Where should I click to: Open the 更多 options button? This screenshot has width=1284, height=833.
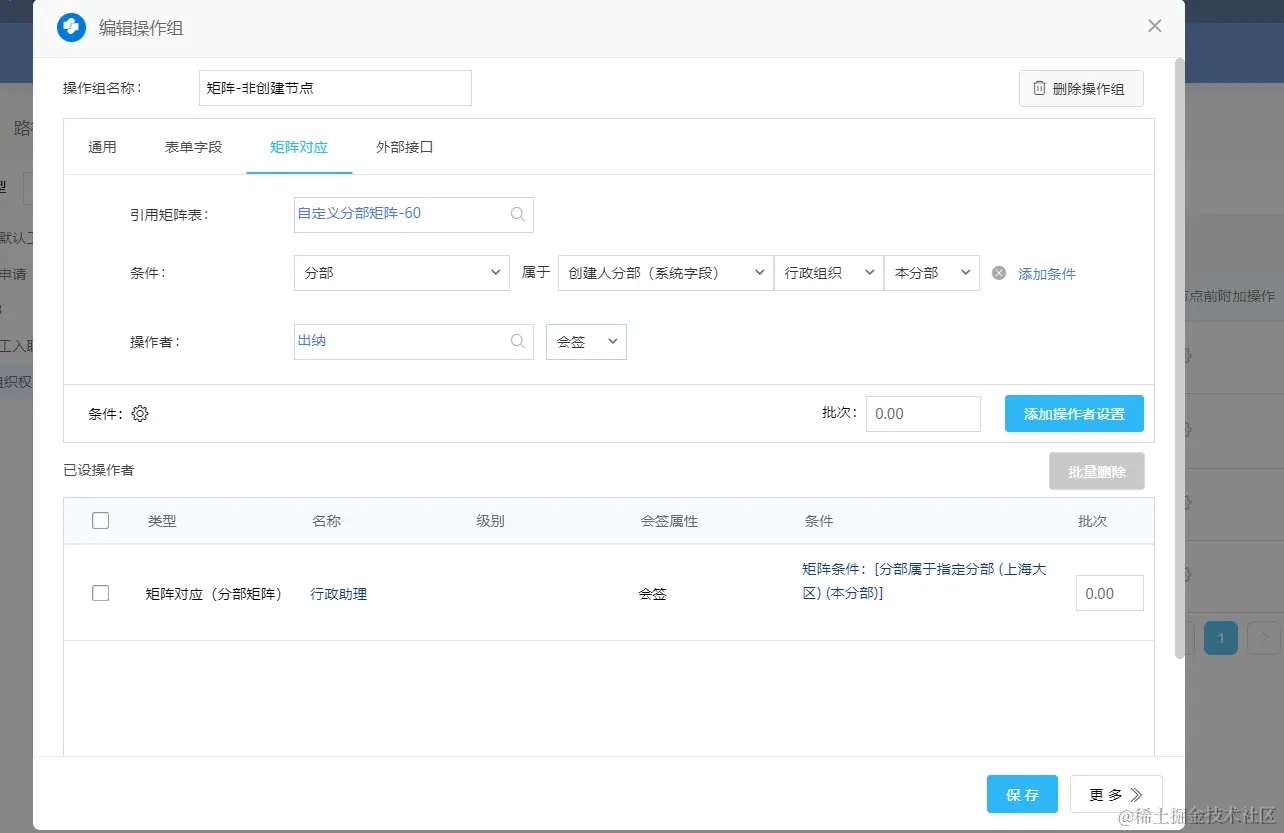coord(1116,795)
